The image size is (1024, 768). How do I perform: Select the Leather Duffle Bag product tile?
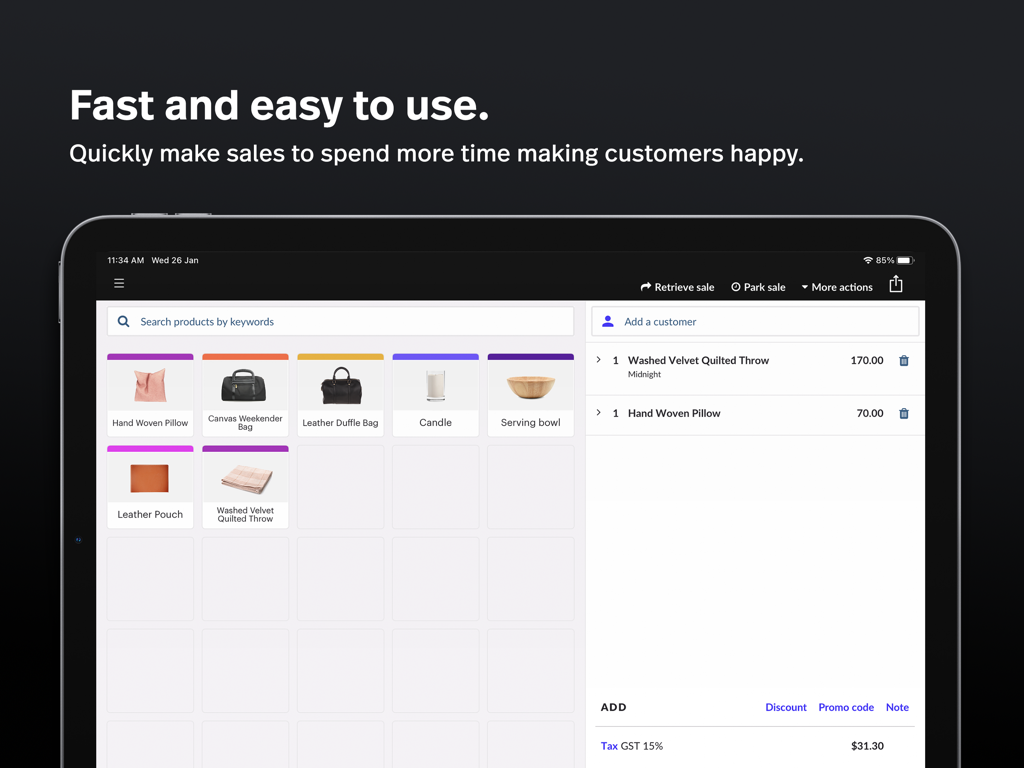340,395
